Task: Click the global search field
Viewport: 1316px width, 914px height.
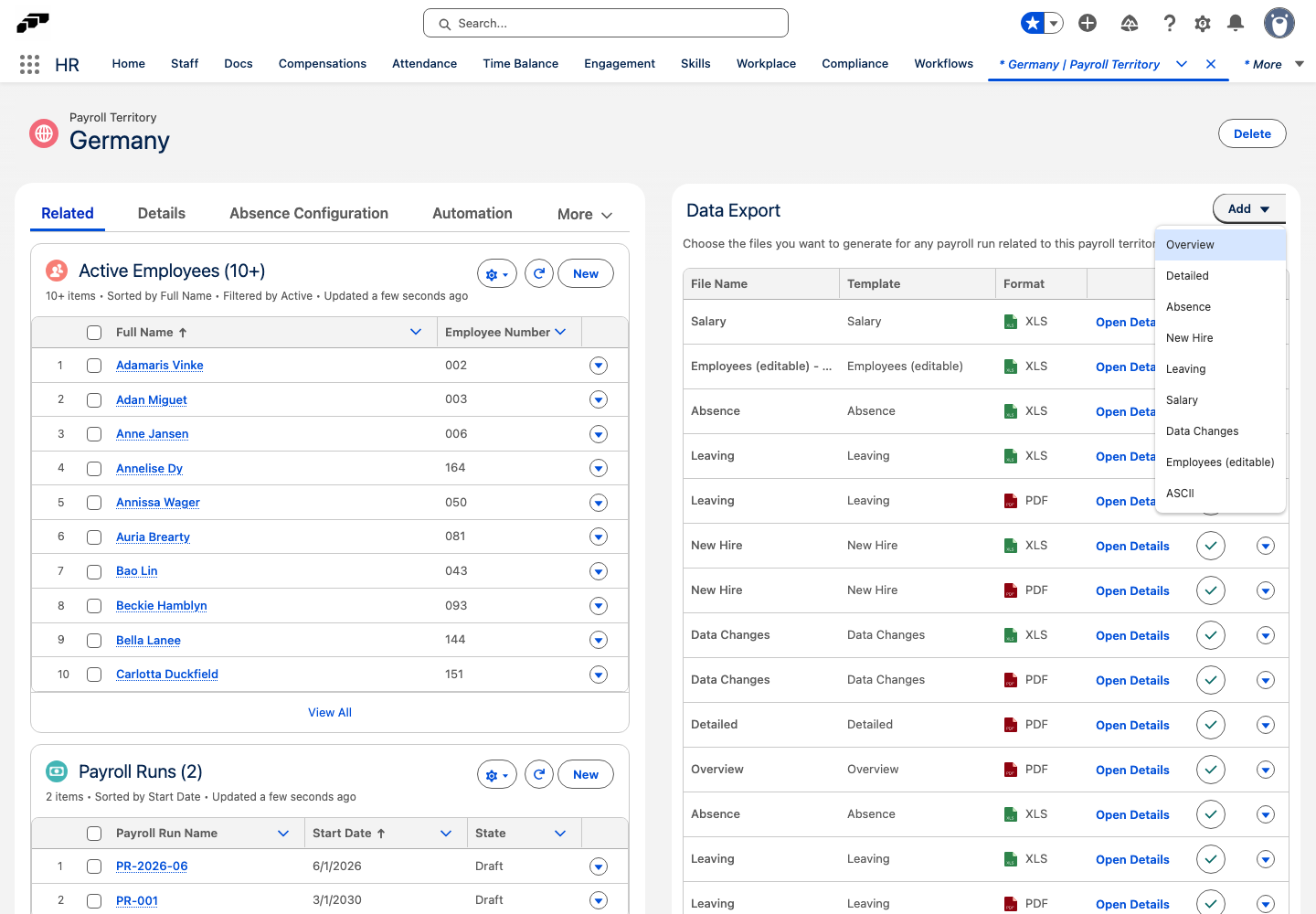Action: [606, 23]
